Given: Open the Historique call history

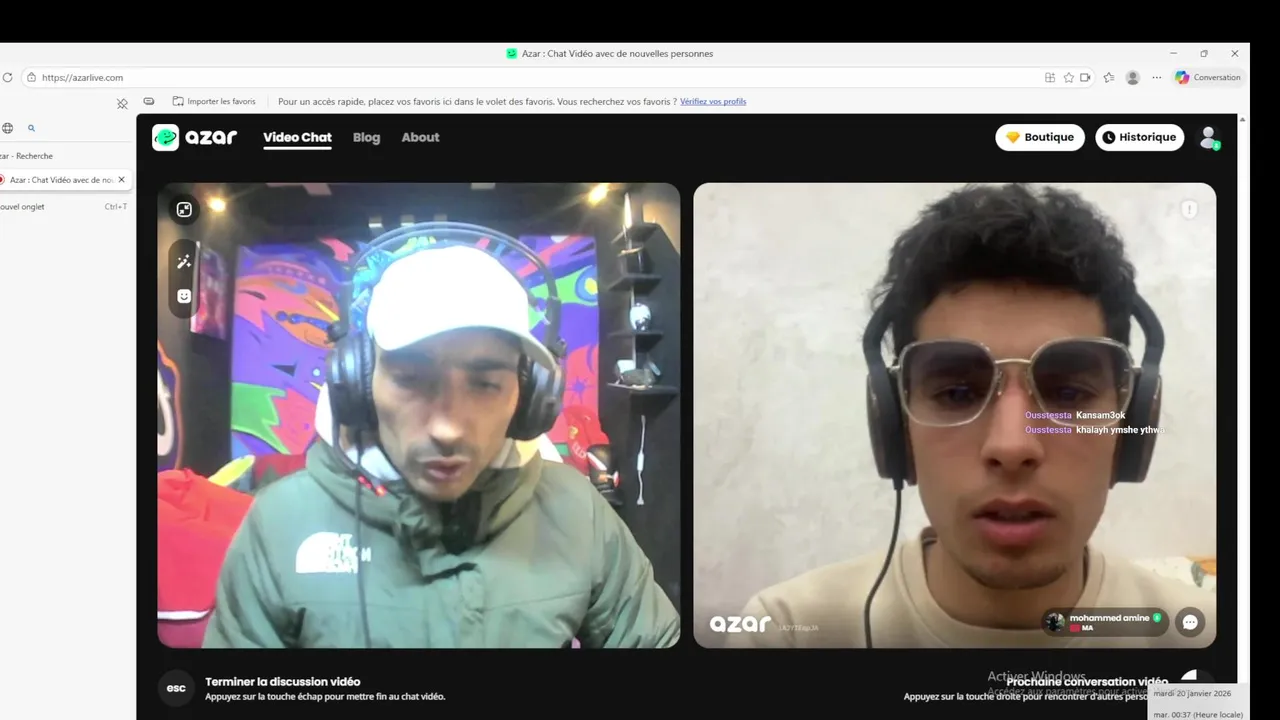Looking at the screenshot, I should pos(1140,138).
